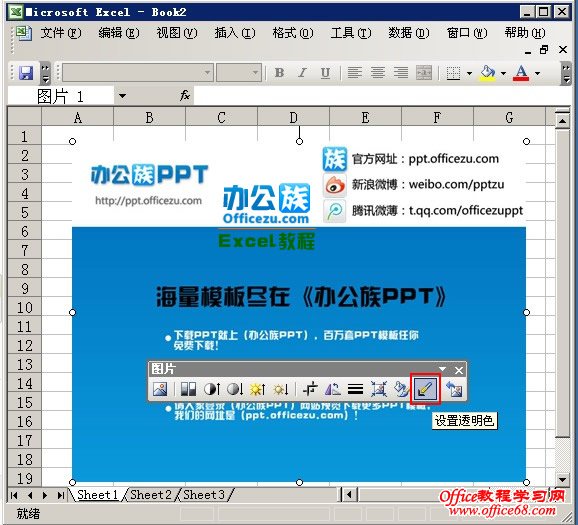Viewport: 578px width, 525px height.
Task: Apply red Font Color button
Action: [521, 73]
